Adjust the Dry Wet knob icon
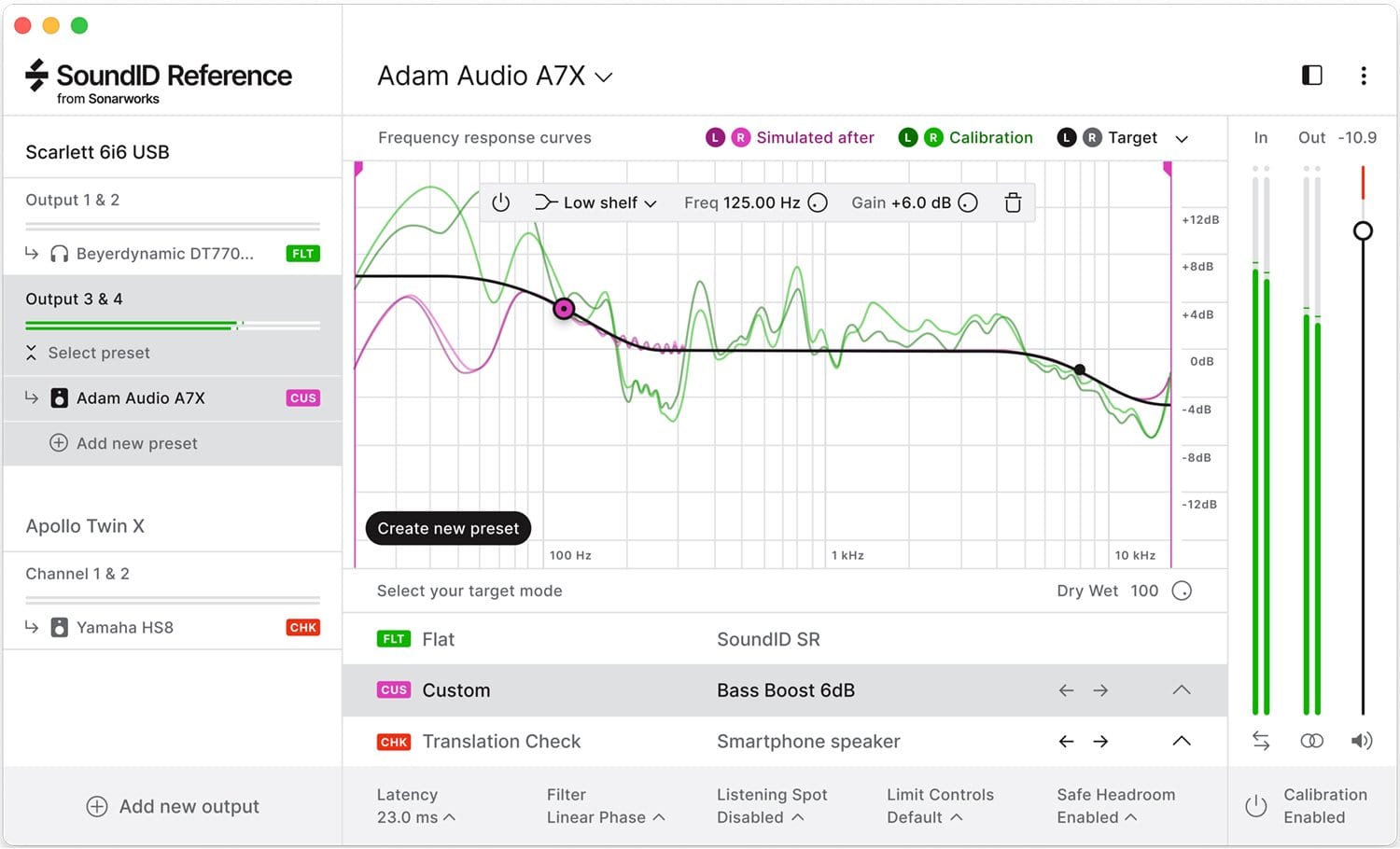This screenshot has width=1400, height=849. [1182, 591]
